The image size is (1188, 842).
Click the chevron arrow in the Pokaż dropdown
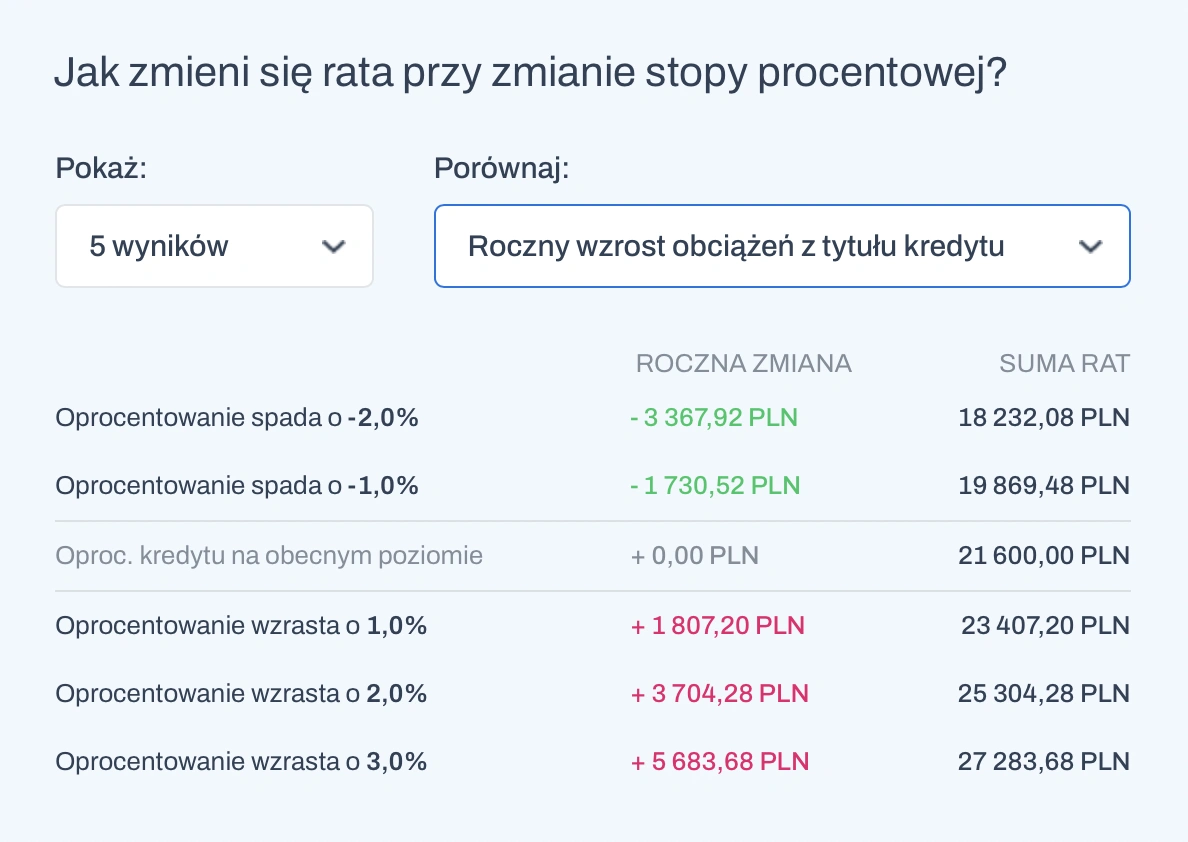point(333,247)
